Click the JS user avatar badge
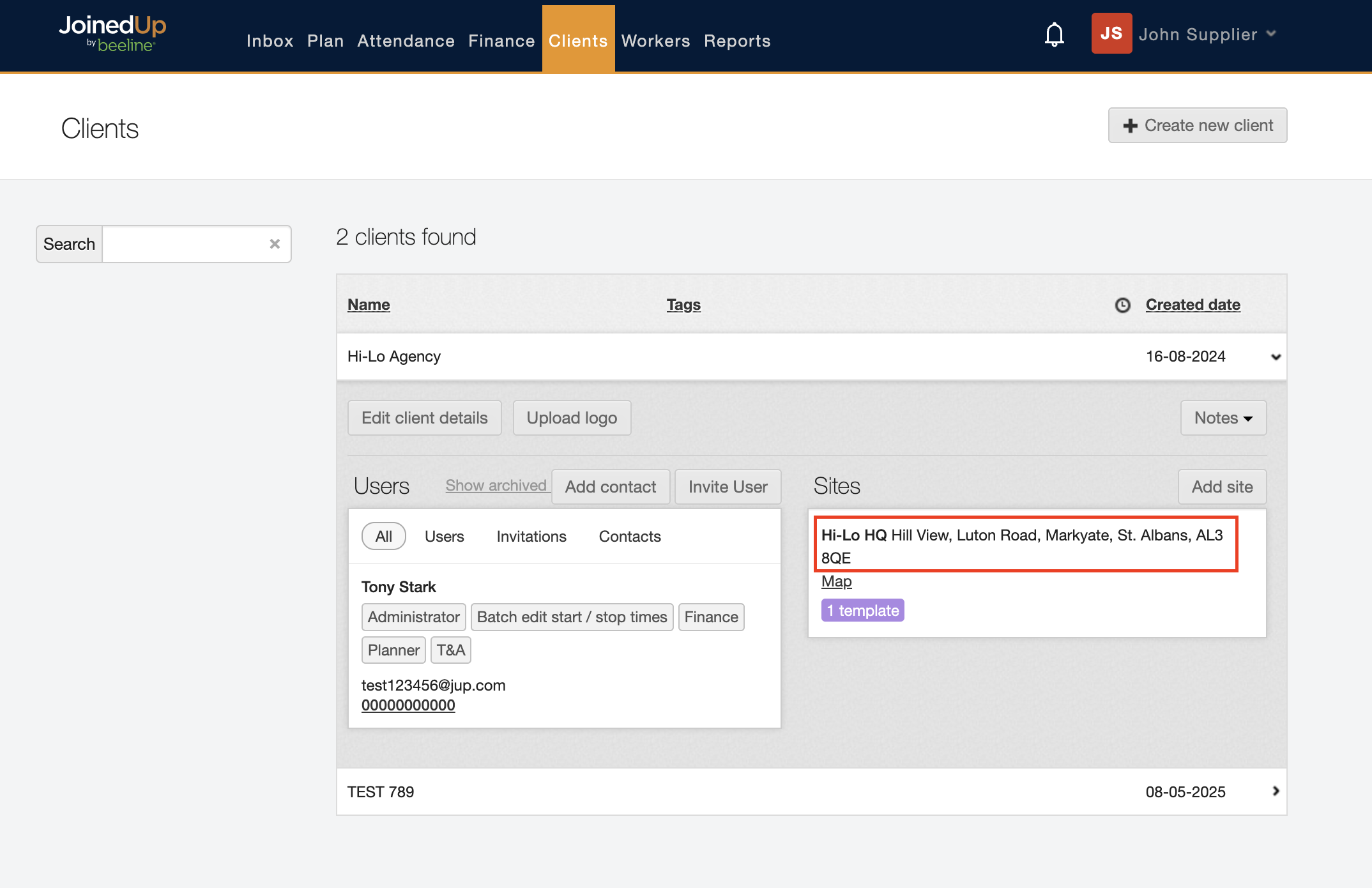The width and height of the screenshot is (1372, 888). coord(1111,34)
